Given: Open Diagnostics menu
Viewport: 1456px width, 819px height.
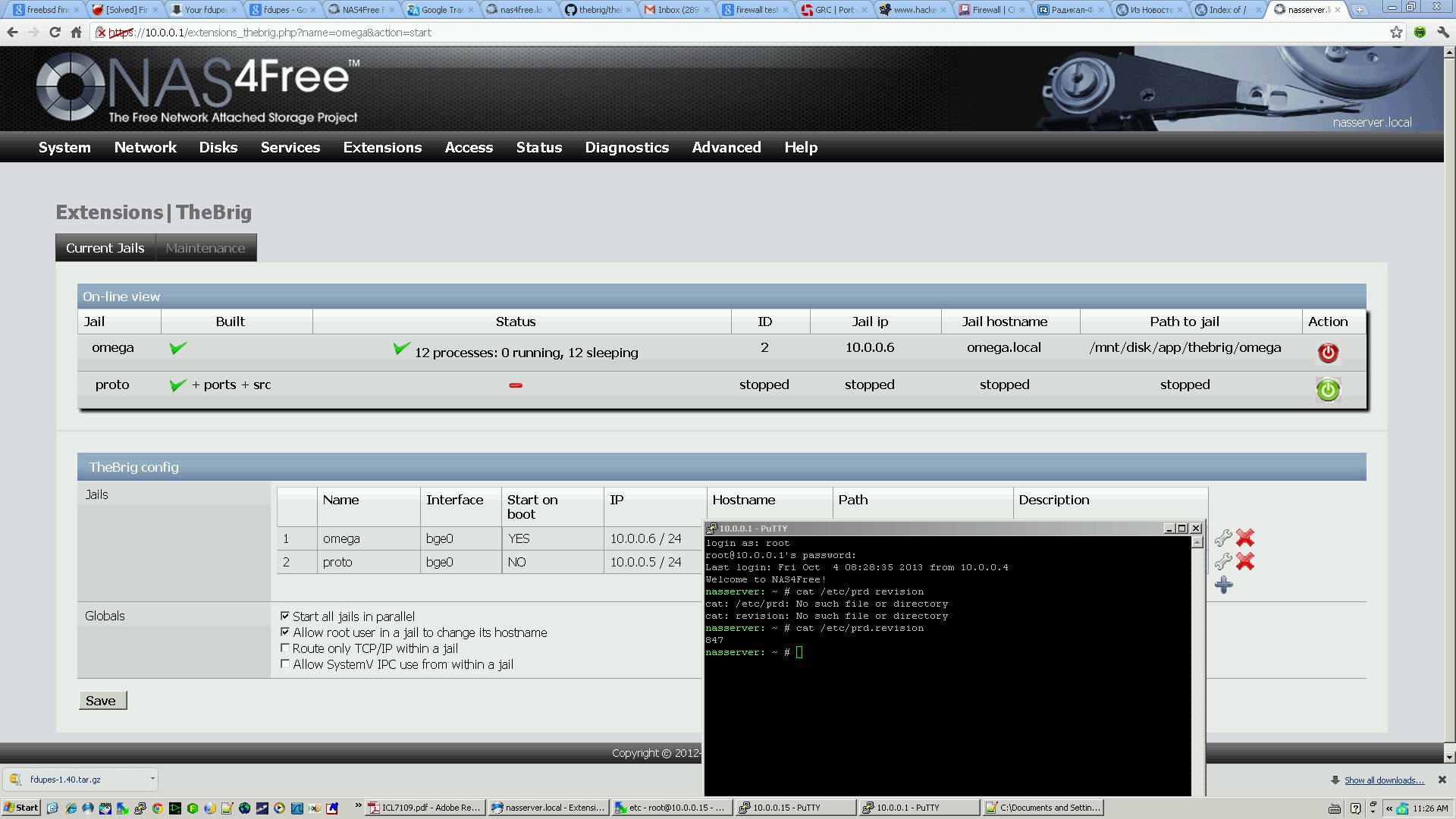Looking at the screenshot, I should click(x=626, y=147).
